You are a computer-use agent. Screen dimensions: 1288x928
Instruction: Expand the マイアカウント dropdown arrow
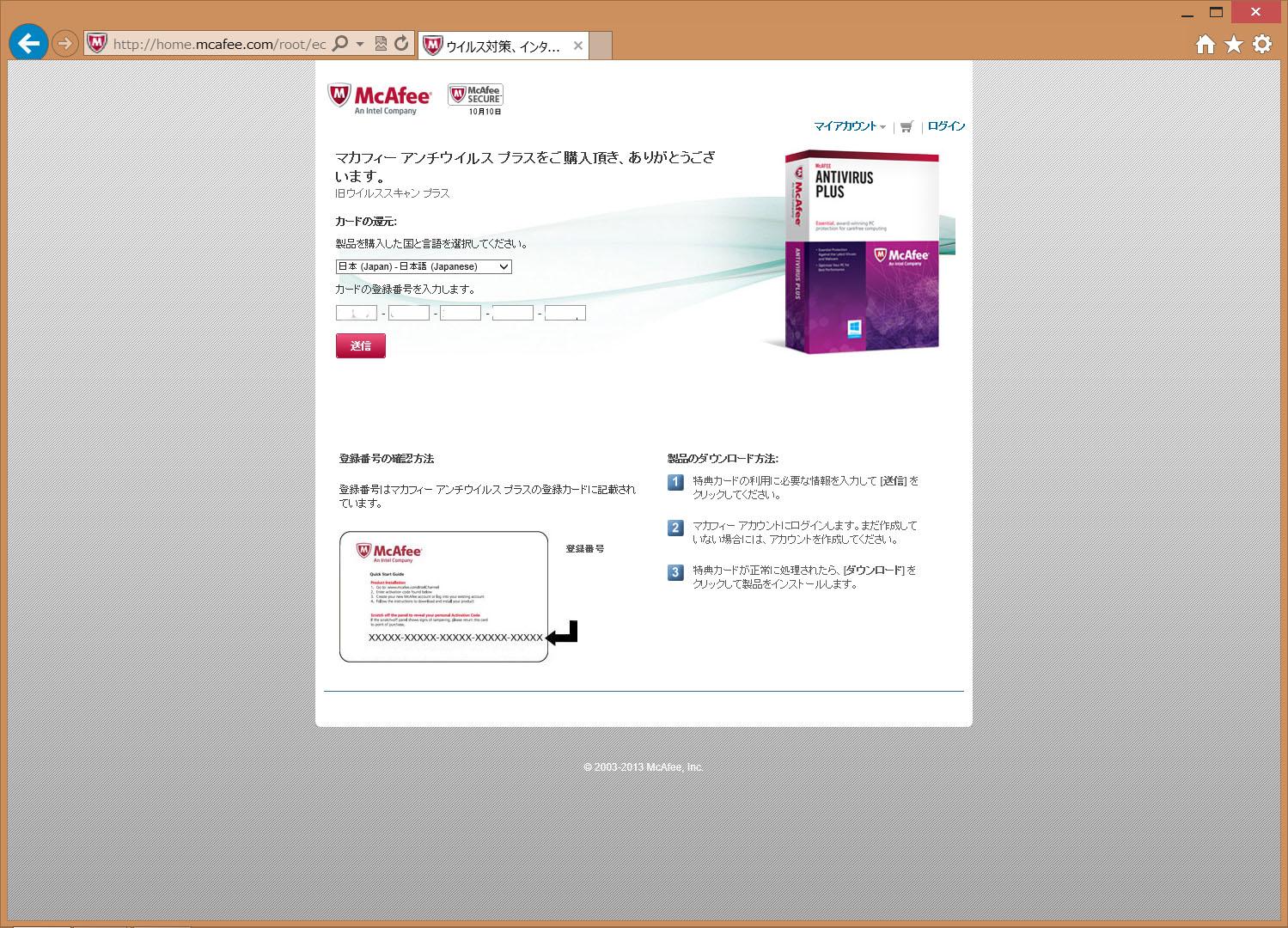point(882,127)
